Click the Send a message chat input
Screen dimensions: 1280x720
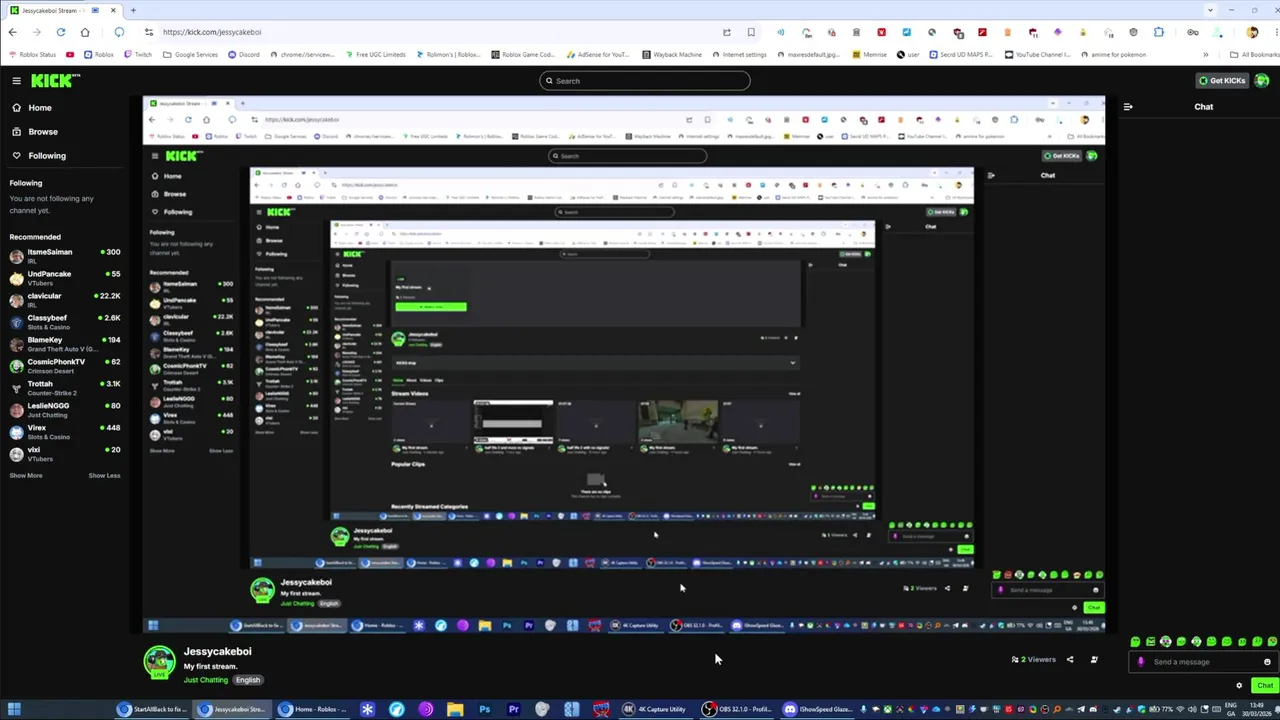[1203, 662]
